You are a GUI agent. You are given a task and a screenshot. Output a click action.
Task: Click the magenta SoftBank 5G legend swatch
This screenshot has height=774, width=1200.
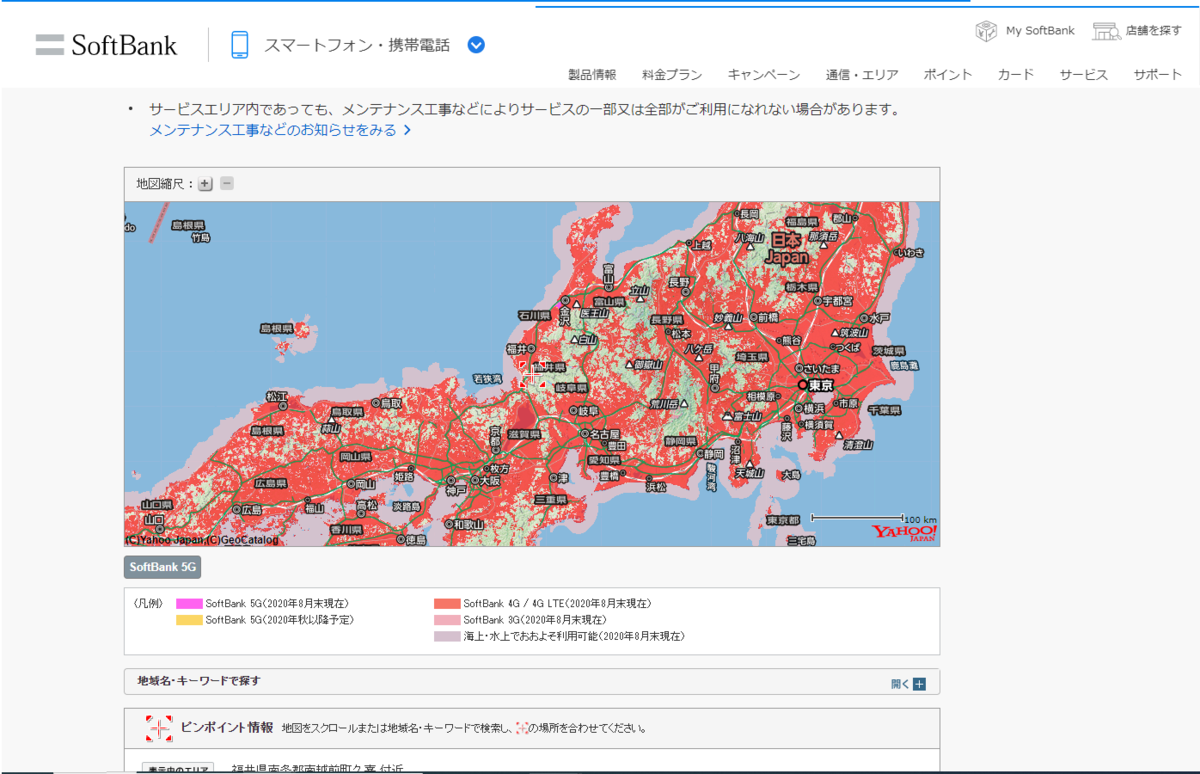tap(189, 604)
